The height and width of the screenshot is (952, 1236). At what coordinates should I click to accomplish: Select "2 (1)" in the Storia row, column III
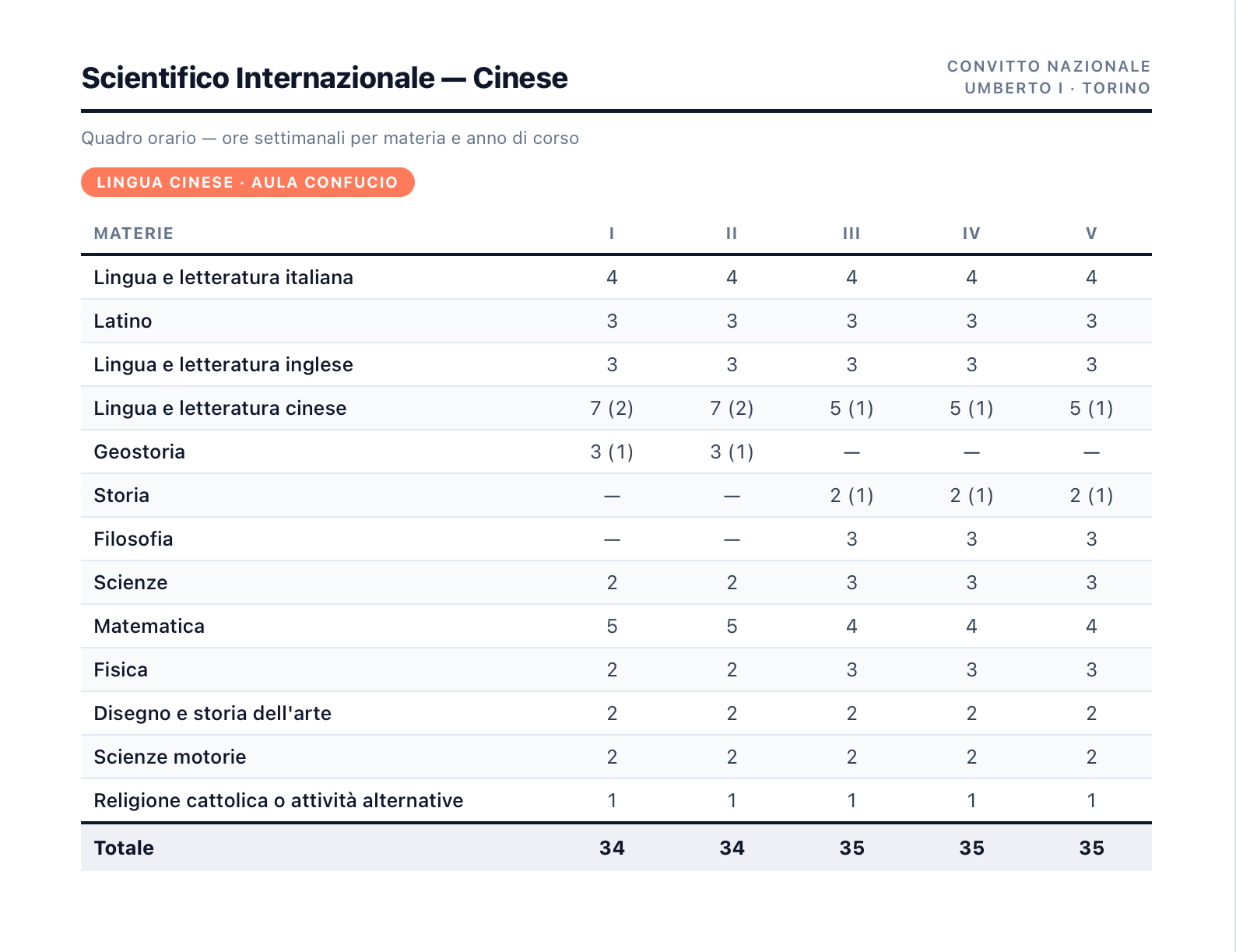[852, 496]
